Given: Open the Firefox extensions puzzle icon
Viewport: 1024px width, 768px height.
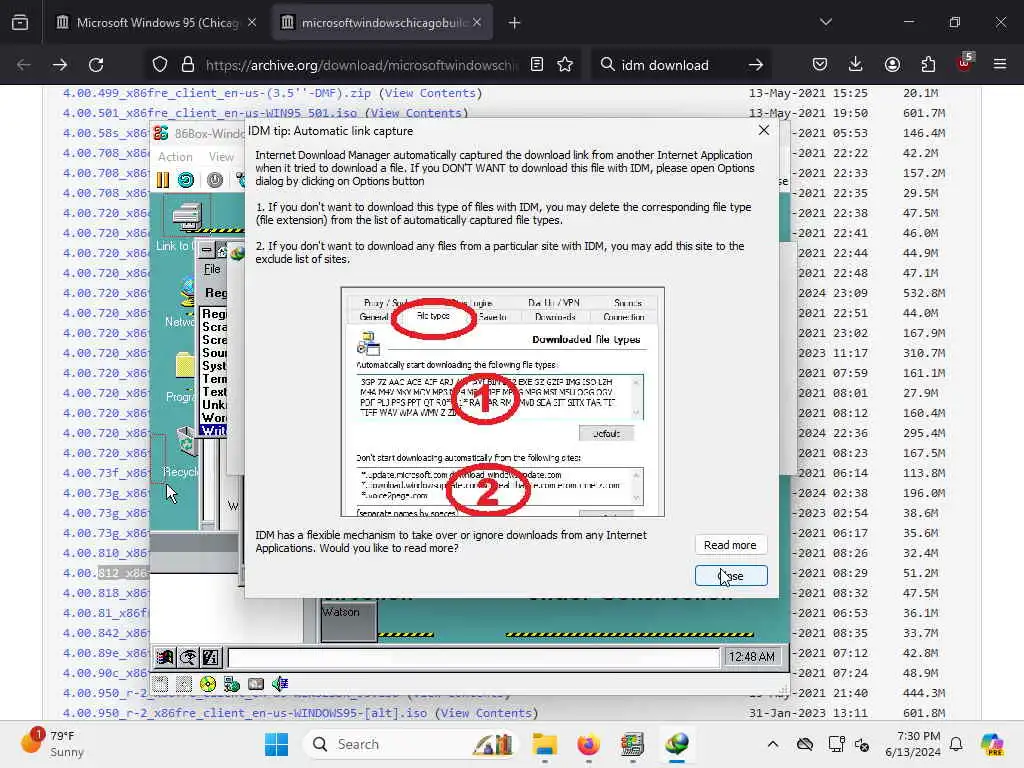Looking at the screenshot, I should pos(928,64).
